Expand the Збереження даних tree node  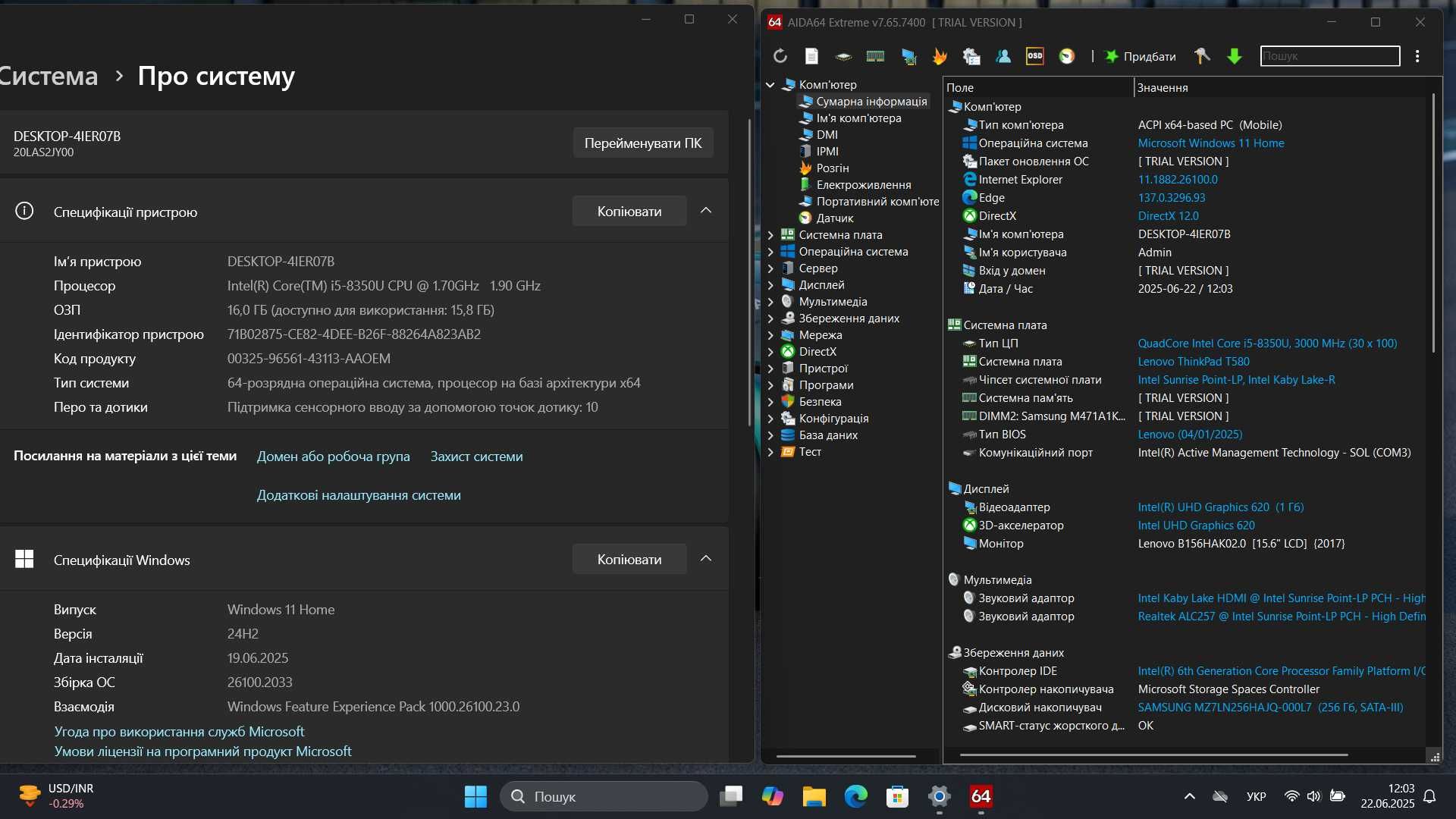point(770,318)
